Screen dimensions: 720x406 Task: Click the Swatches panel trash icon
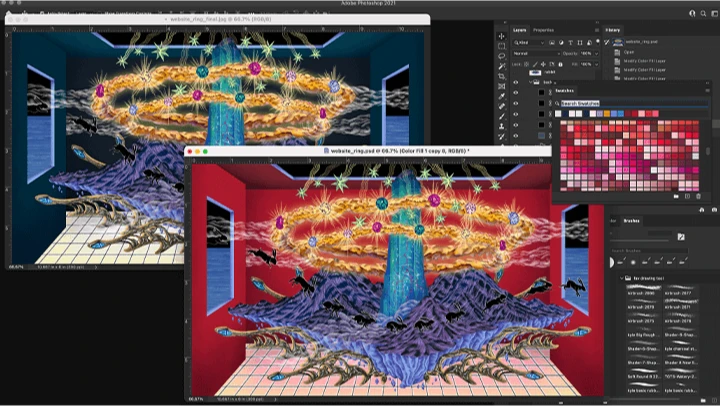(x=698, y=196)
